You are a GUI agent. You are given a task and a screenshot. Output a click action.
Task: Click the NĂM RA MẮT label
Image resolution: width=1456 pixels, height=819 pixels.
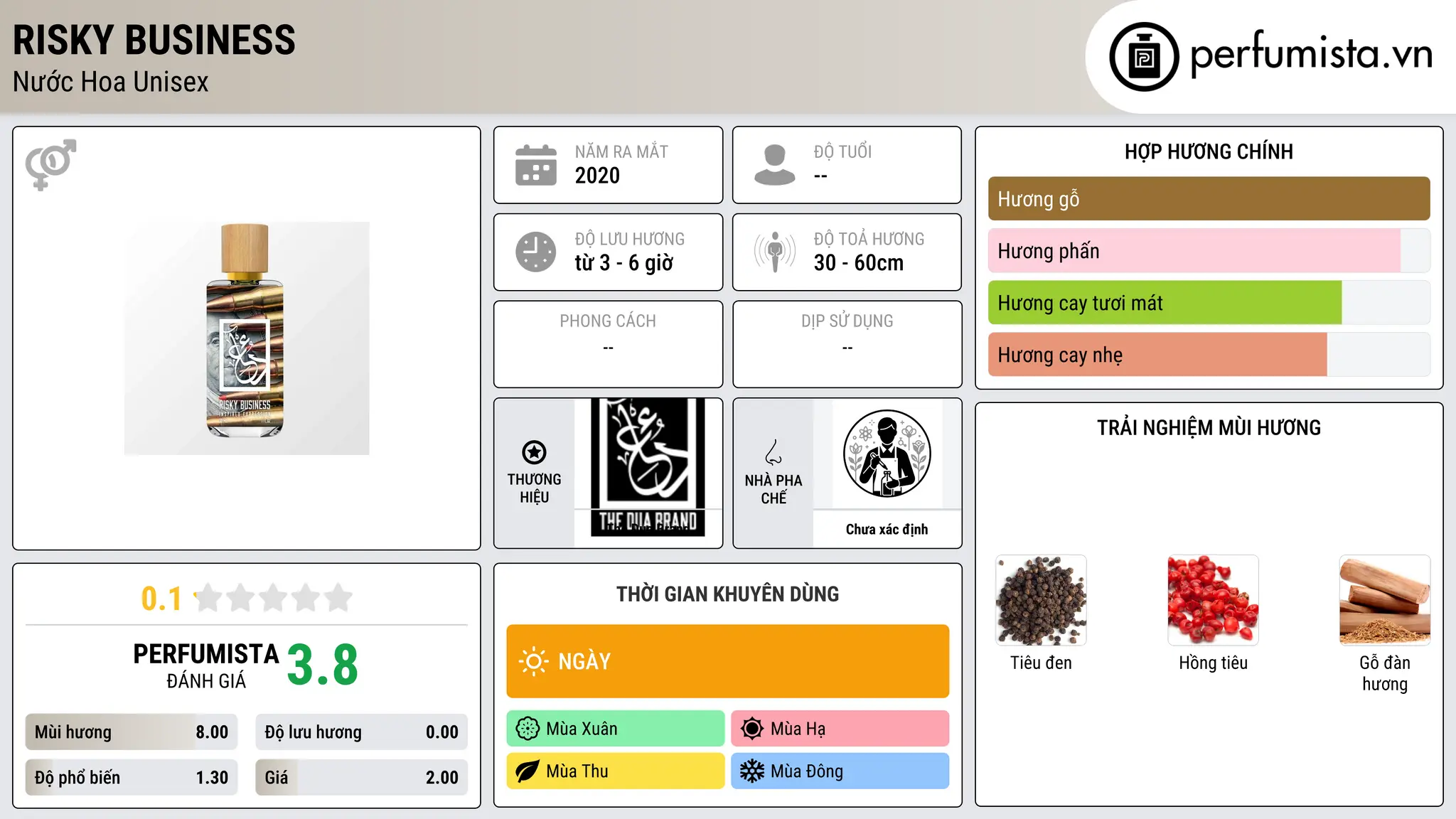tap(621, 151)
